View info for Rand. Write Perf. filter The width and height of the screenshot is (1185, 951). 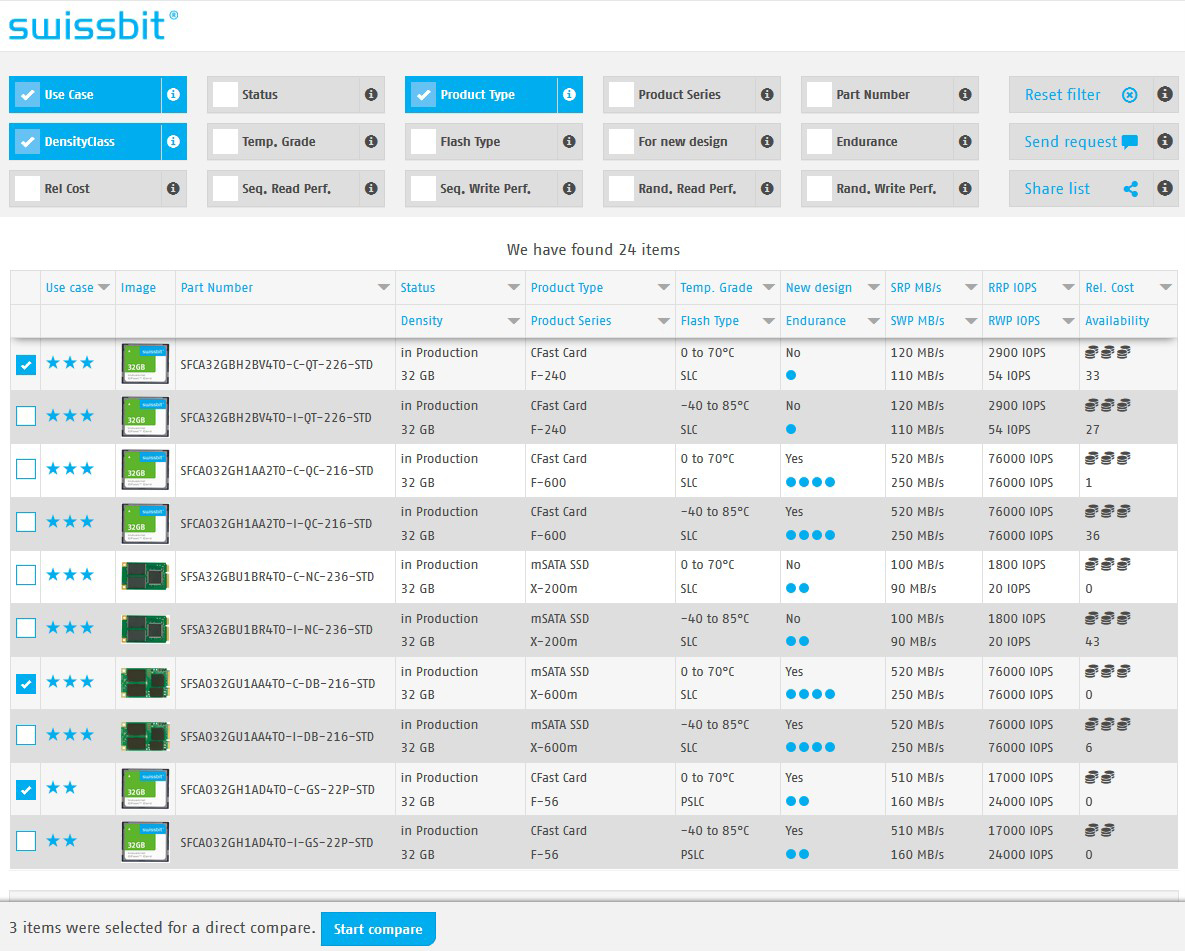(965, 188)
